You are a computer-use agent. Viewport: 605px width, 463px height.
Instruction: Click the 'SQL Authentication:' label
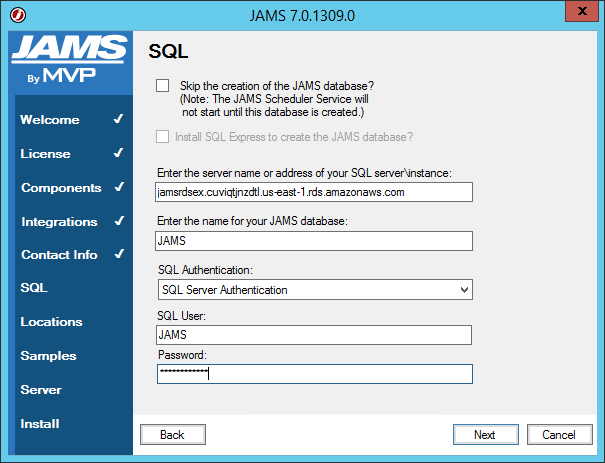tap(205, 270)
